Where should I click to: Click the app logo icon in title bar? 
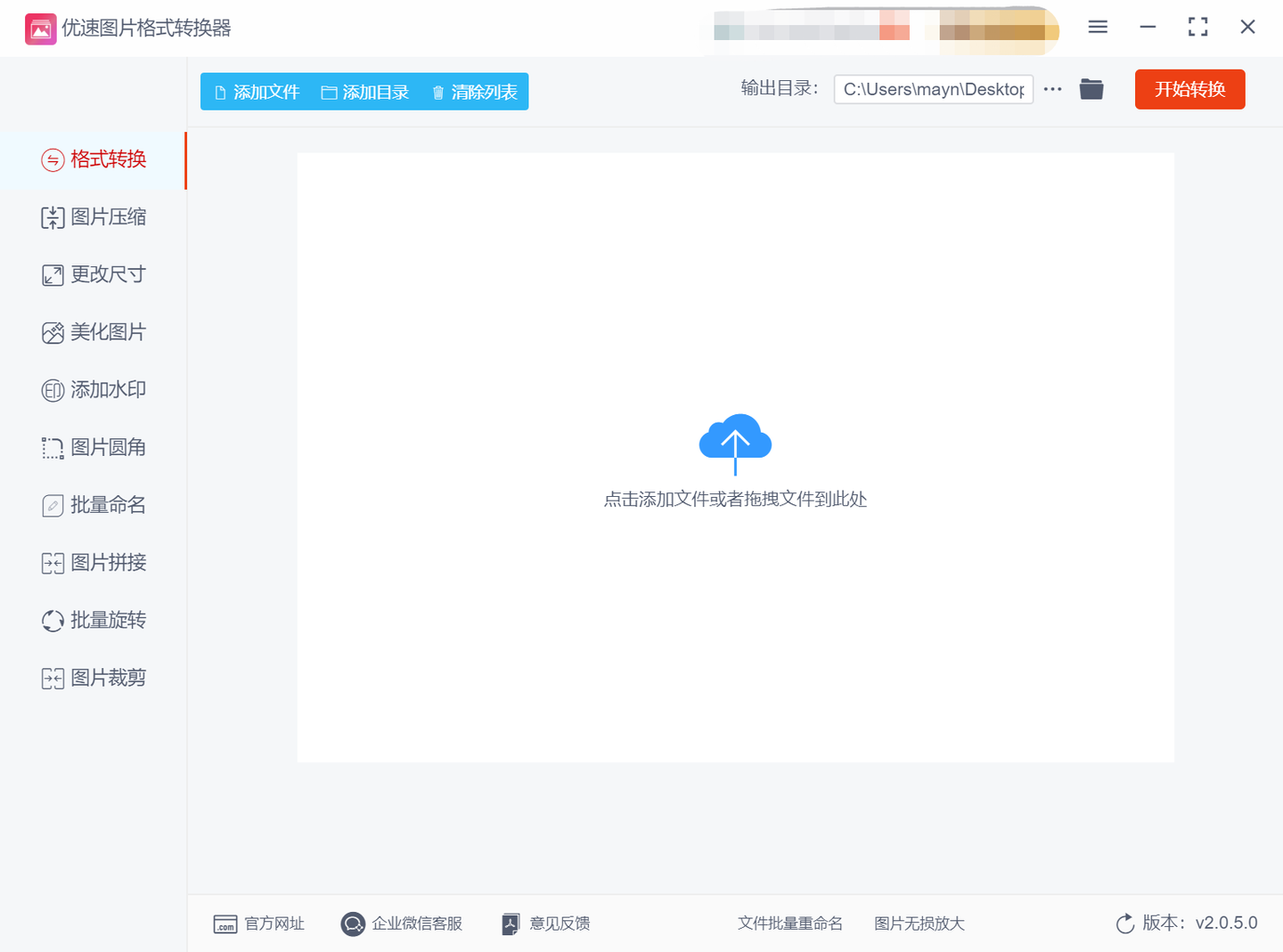tap(40, 28)
